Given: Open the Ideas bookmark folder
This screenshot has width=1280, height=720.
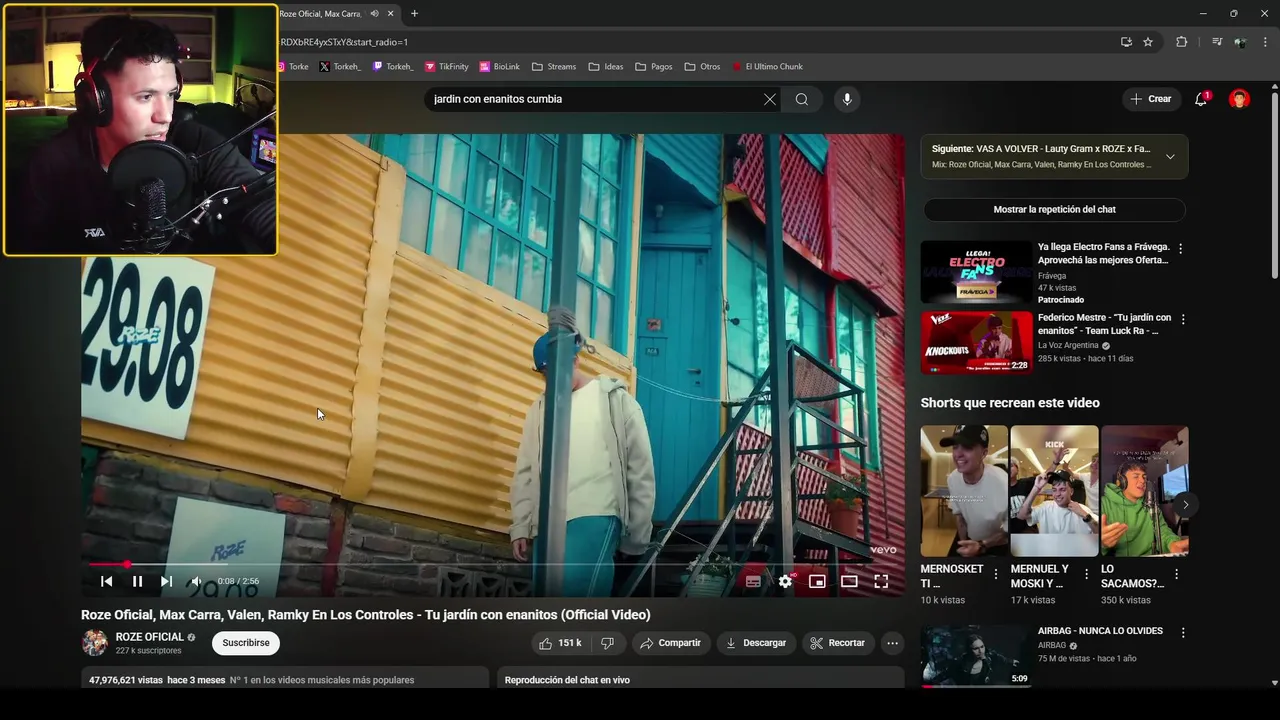Looking at the screenshot, I should click(x=606, y=67).
